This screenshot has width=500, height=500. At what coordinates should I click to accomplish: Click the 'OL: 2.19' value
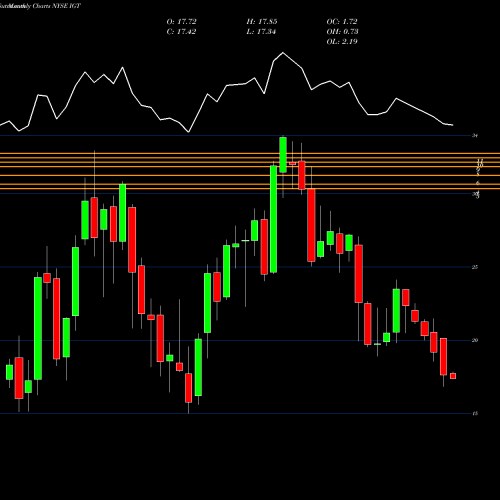click(x=342, y=42)
